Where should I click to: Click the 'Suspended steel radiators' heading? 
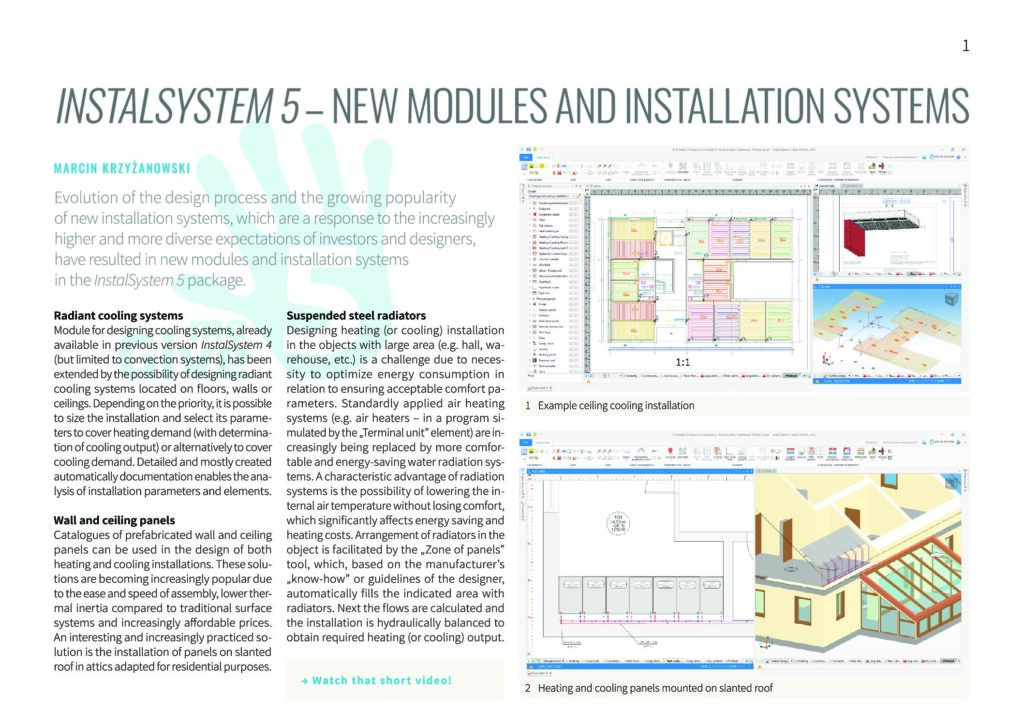pos(356,315)
